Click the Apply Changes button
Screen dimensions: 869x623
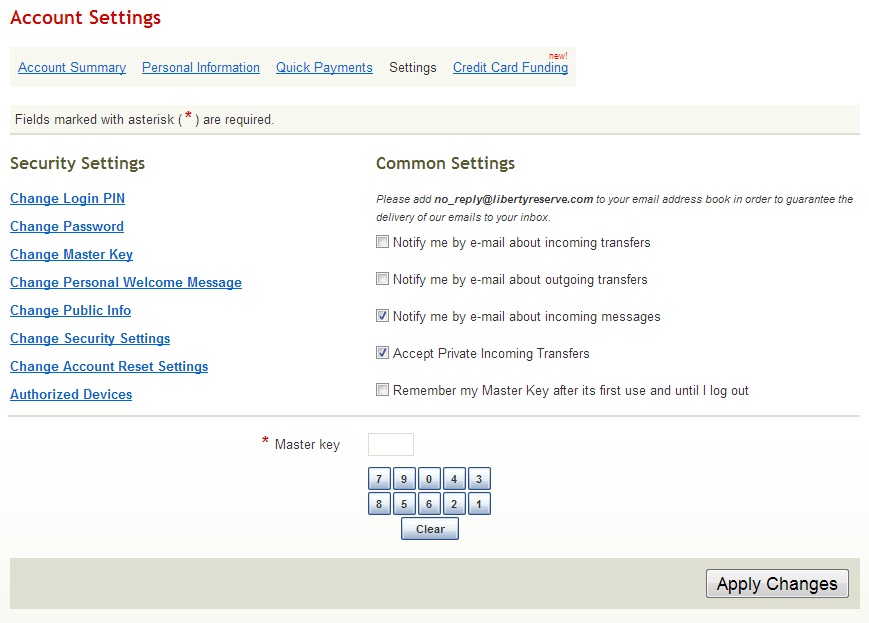click(x=777, y=584)
